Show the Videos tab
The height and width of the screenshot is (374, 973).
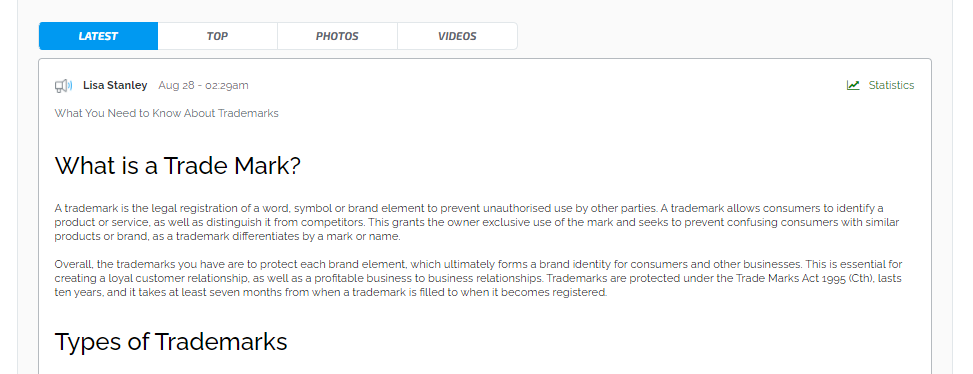(457, 36)
